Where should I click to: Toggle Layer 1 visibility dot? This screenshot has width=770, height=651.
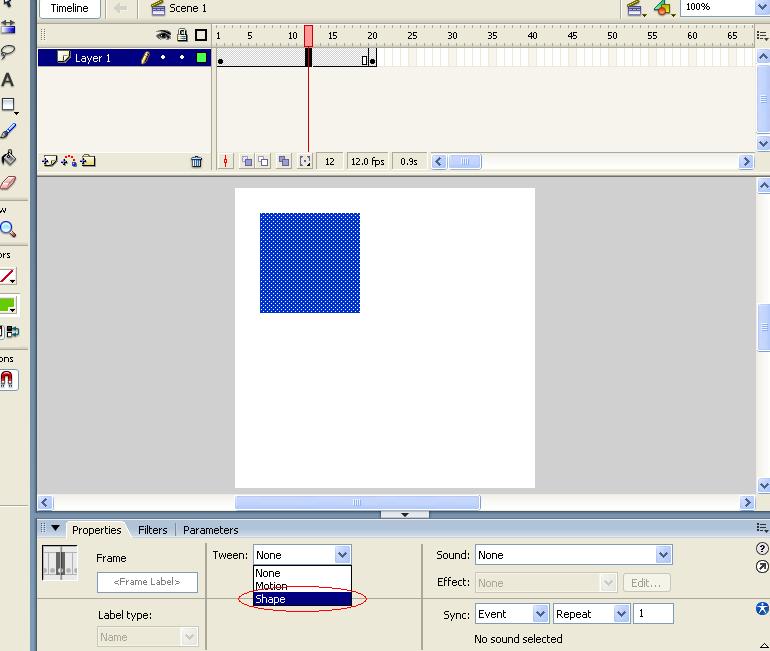coord(163,57)
